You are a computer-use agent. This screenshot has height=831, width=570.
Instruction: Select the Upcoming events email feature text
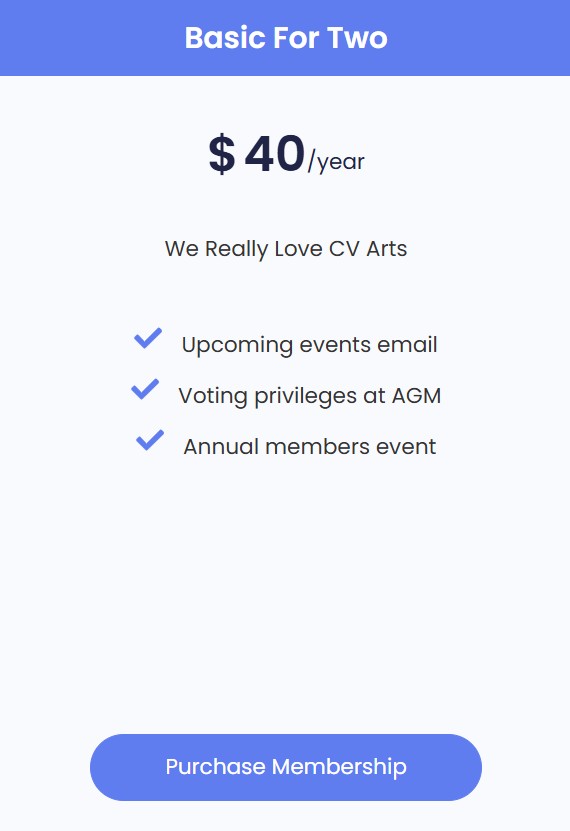tap(309, 345)
